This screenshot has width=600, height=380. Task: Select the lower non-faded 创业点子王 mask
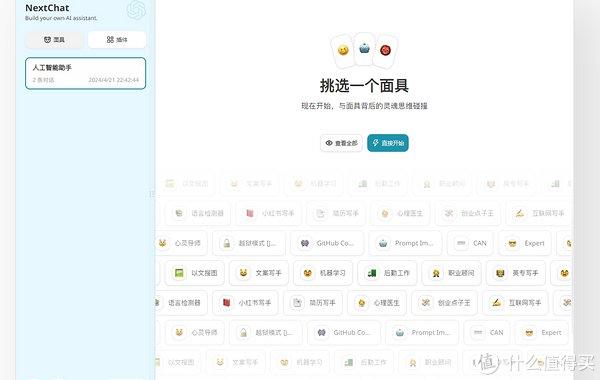(x=444, y=303)
